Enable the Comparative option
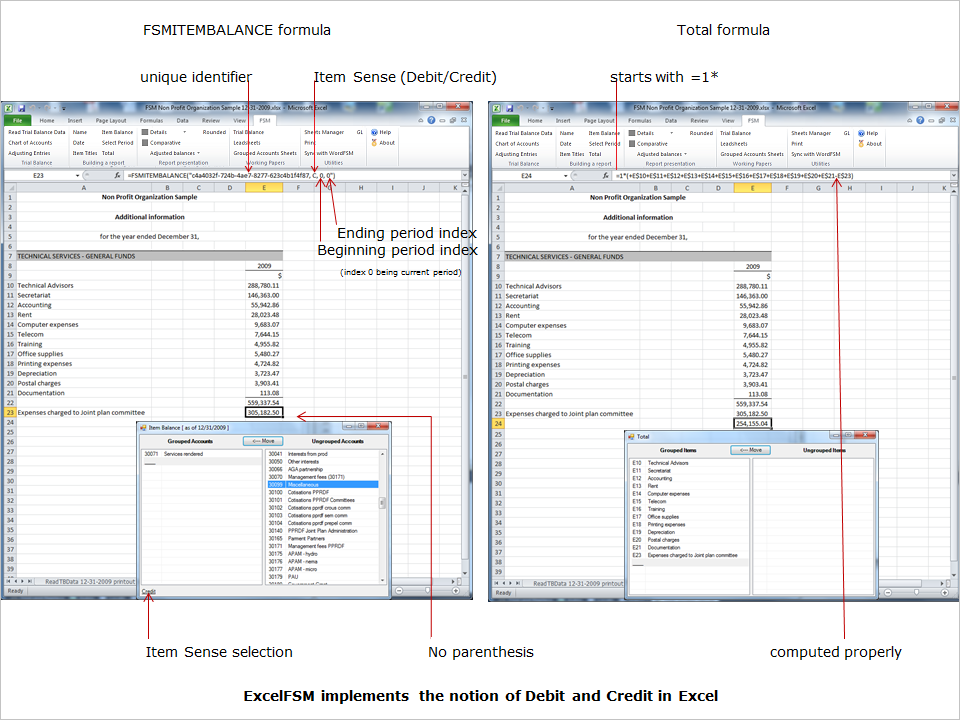The image size is (960, 720). click(x=156, y=142)
